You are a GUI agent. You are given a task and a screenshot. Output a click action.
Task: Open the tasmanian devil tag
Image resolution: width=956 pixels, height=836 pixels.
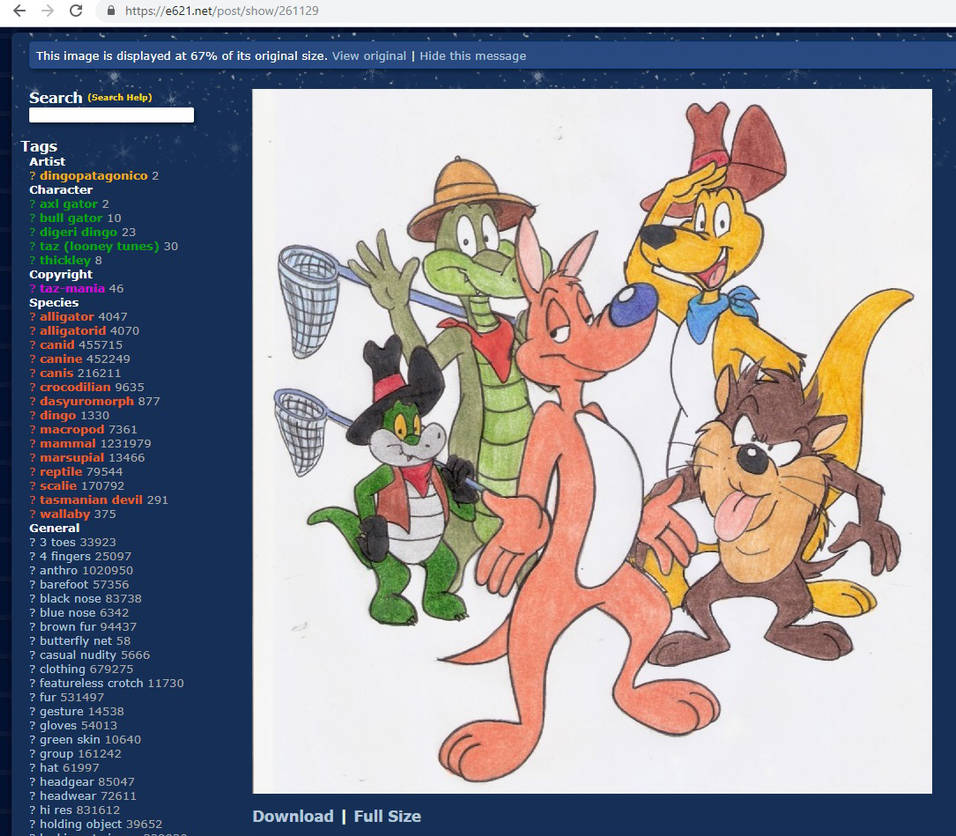pyautogui.click(x=91, y=499)
